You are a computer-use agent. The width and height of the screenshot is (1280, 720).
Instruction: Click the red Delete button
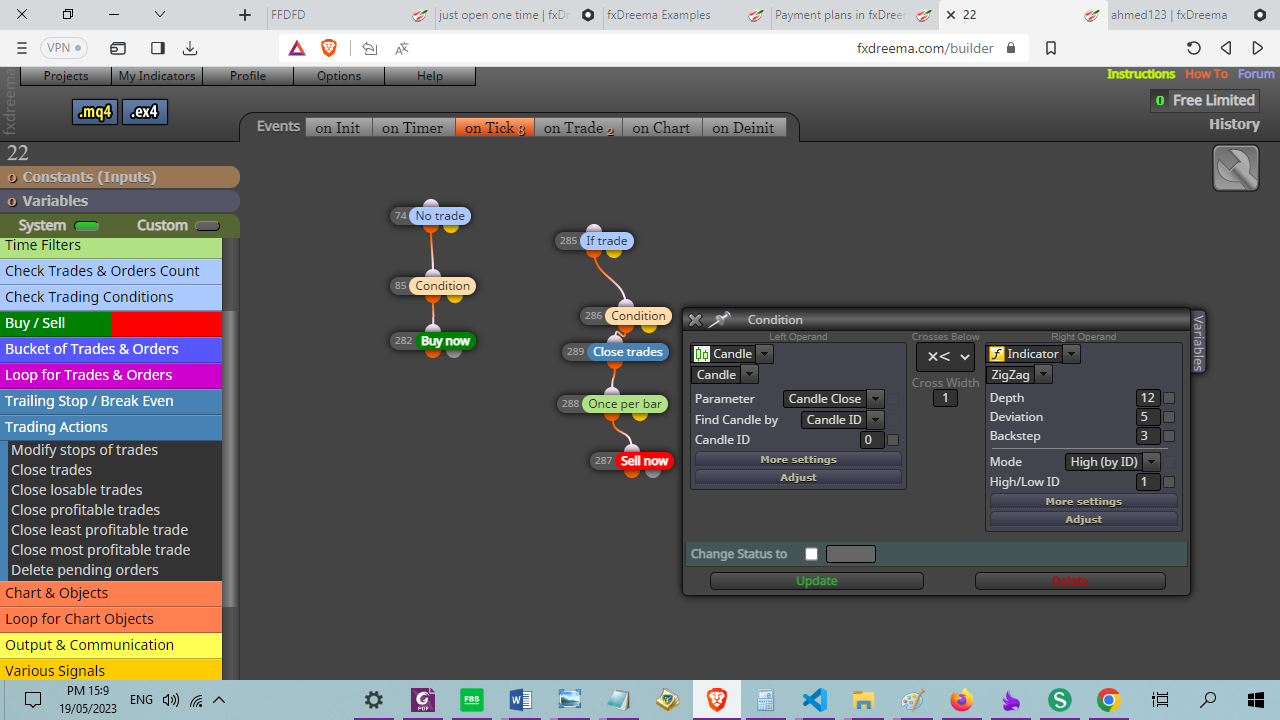point(1070,581)
